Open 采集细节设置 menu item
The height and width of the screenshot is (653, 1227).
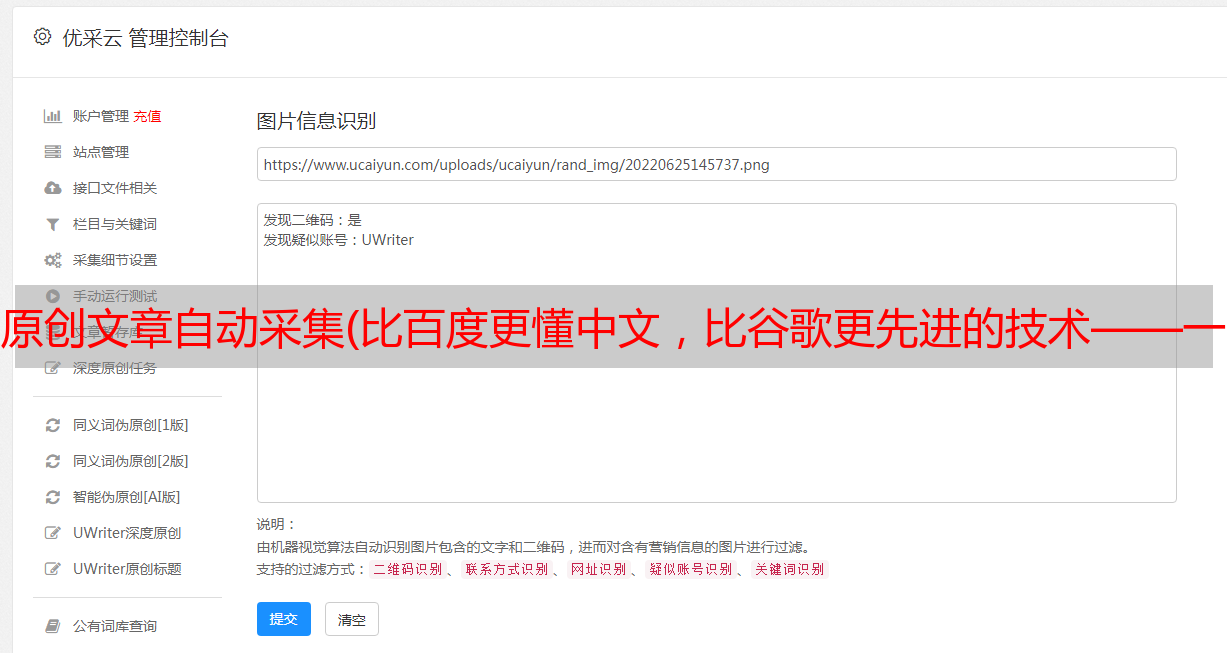pos(115,260)
